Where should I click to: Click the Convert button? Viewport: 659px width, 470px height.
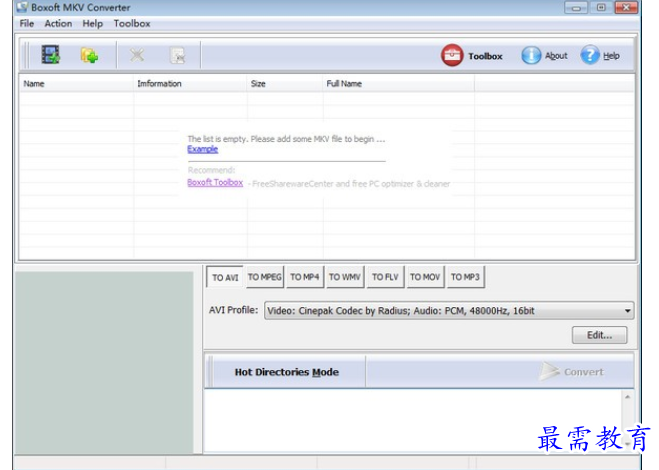point(572,372)
